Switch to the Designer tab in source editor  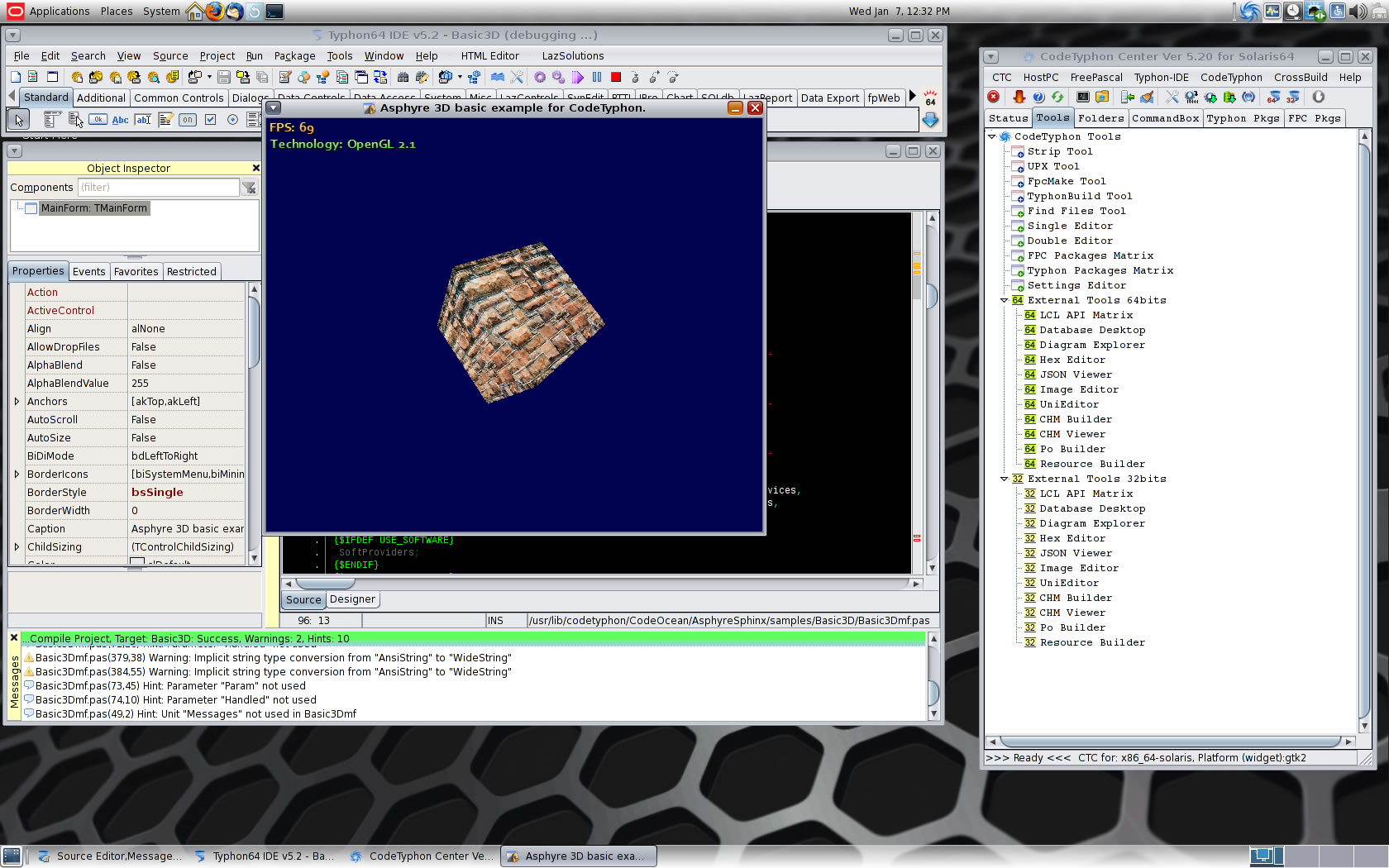point(352,599)
